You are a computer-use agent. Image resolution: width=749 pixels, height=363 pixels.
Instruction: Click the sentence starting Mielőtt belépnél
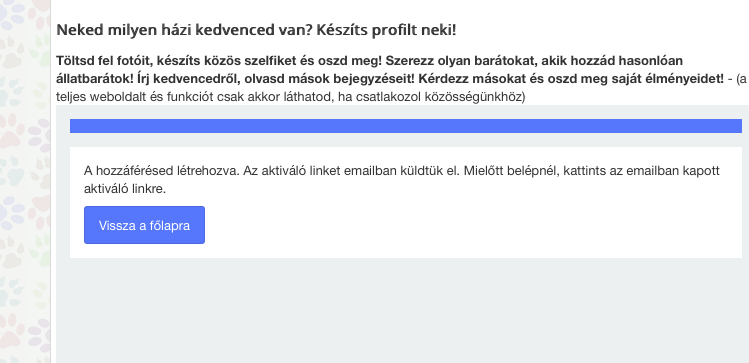(x=591, y=171)
